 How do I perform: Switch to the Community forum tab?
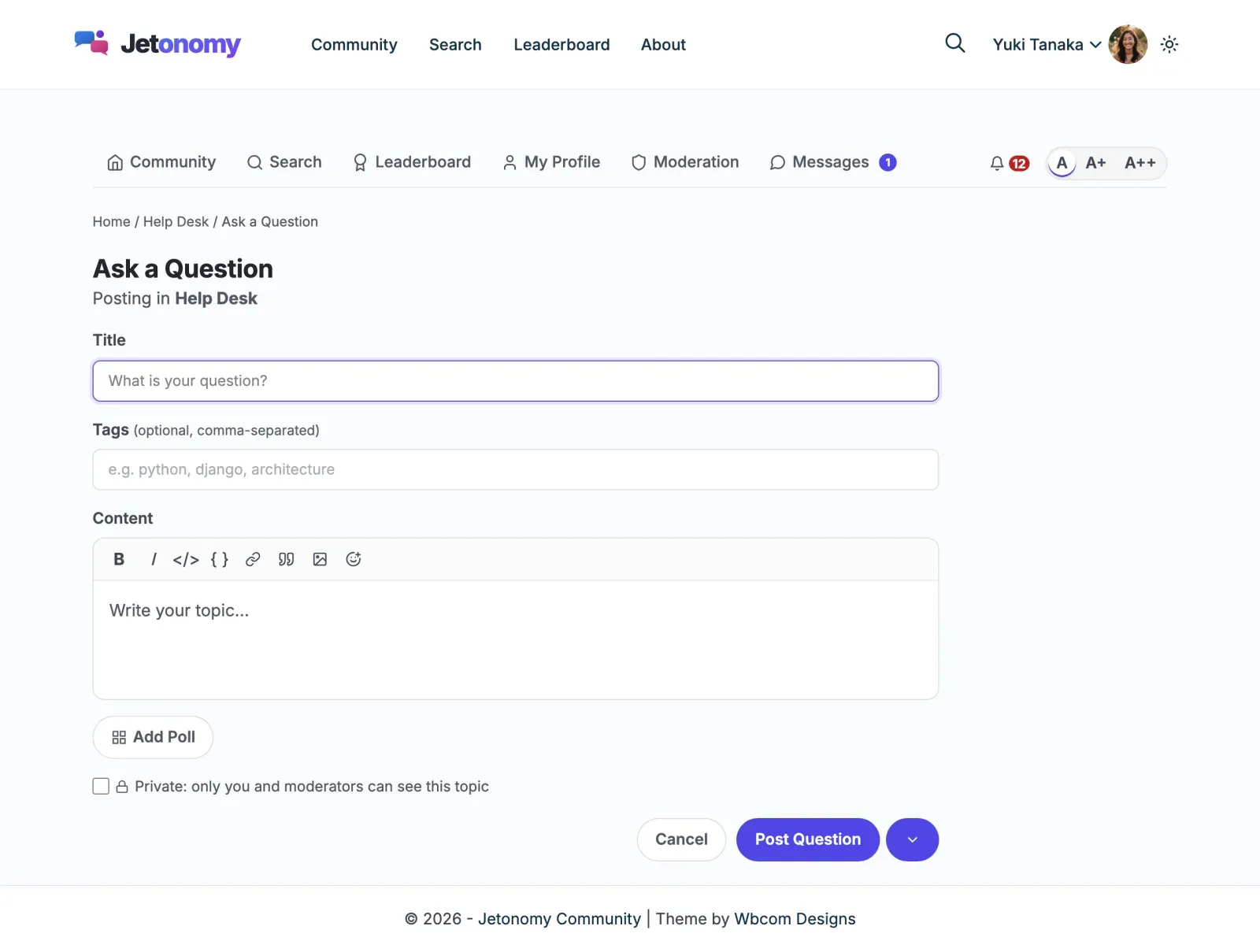[x=161, y=162]
